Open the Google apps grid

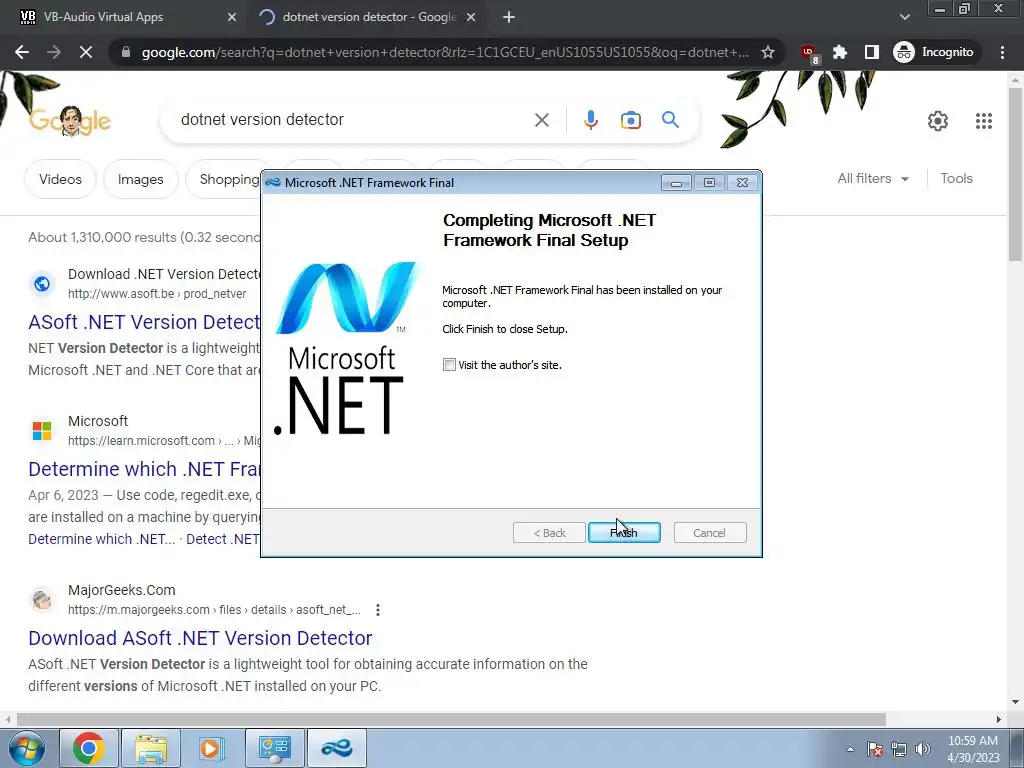[984, 121]
